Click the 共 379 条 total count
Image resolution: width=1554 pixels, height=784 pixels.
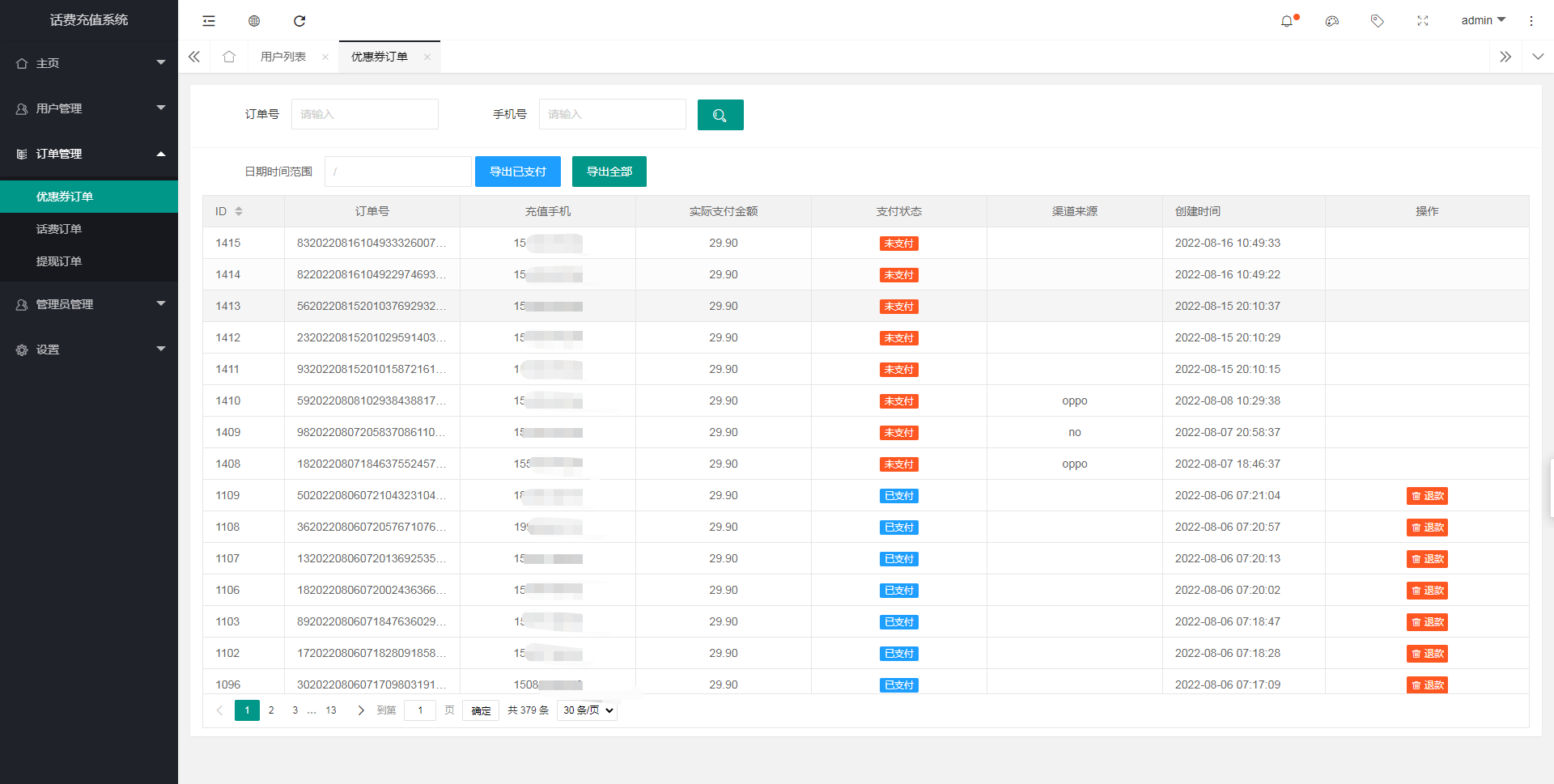528,710
